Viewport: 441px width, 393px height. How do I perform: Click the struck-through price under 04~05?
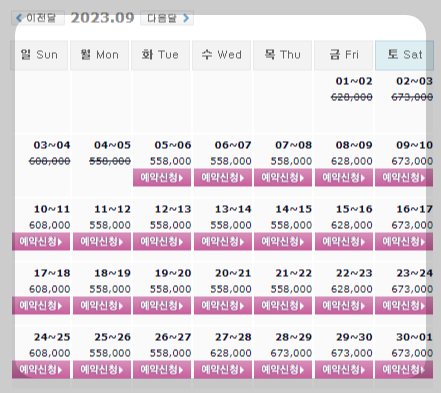click(x=110, y=161)
